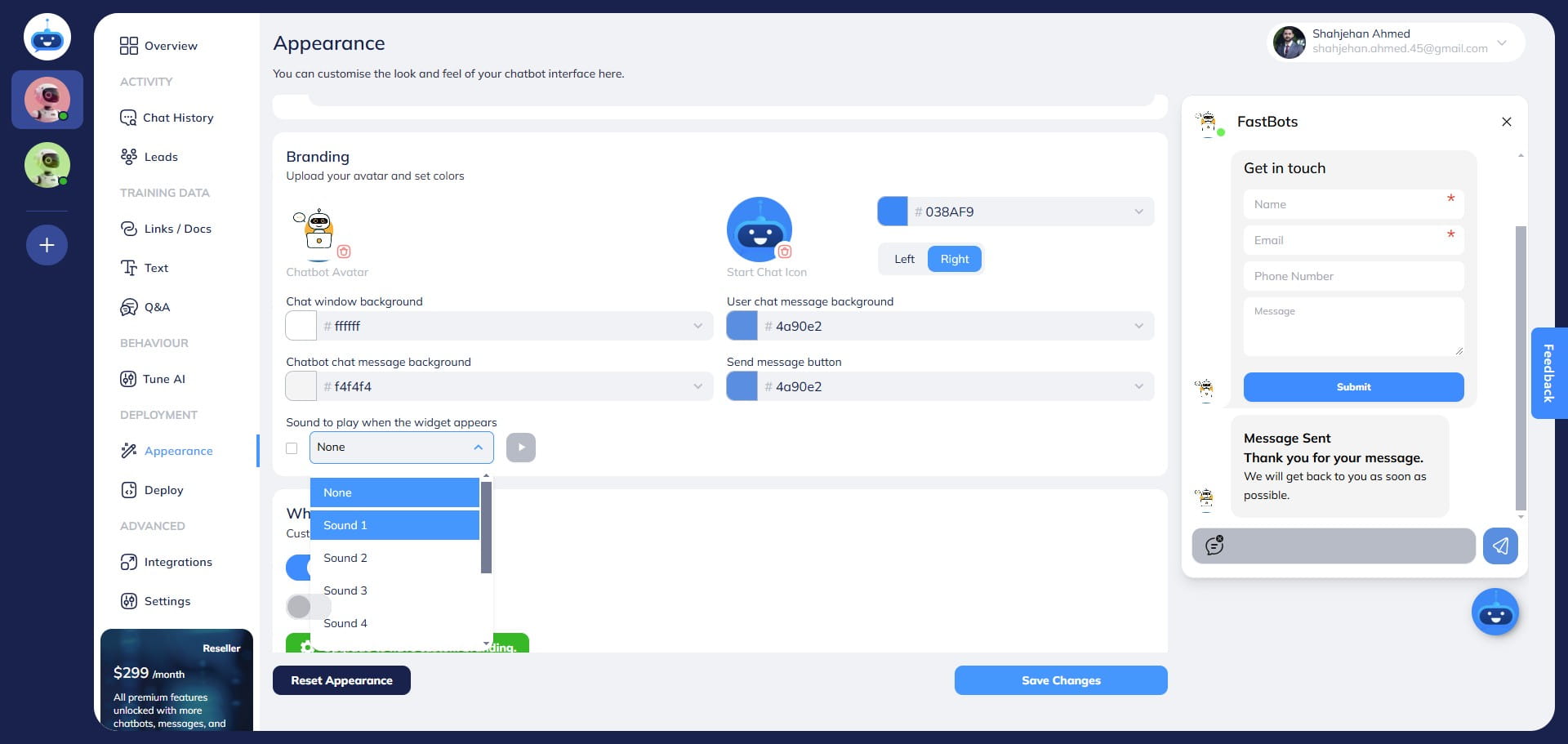Viewport: 1568px width, 744px height.
Task: Click the paper plane send icon in chat preview
Action: 1500,546
